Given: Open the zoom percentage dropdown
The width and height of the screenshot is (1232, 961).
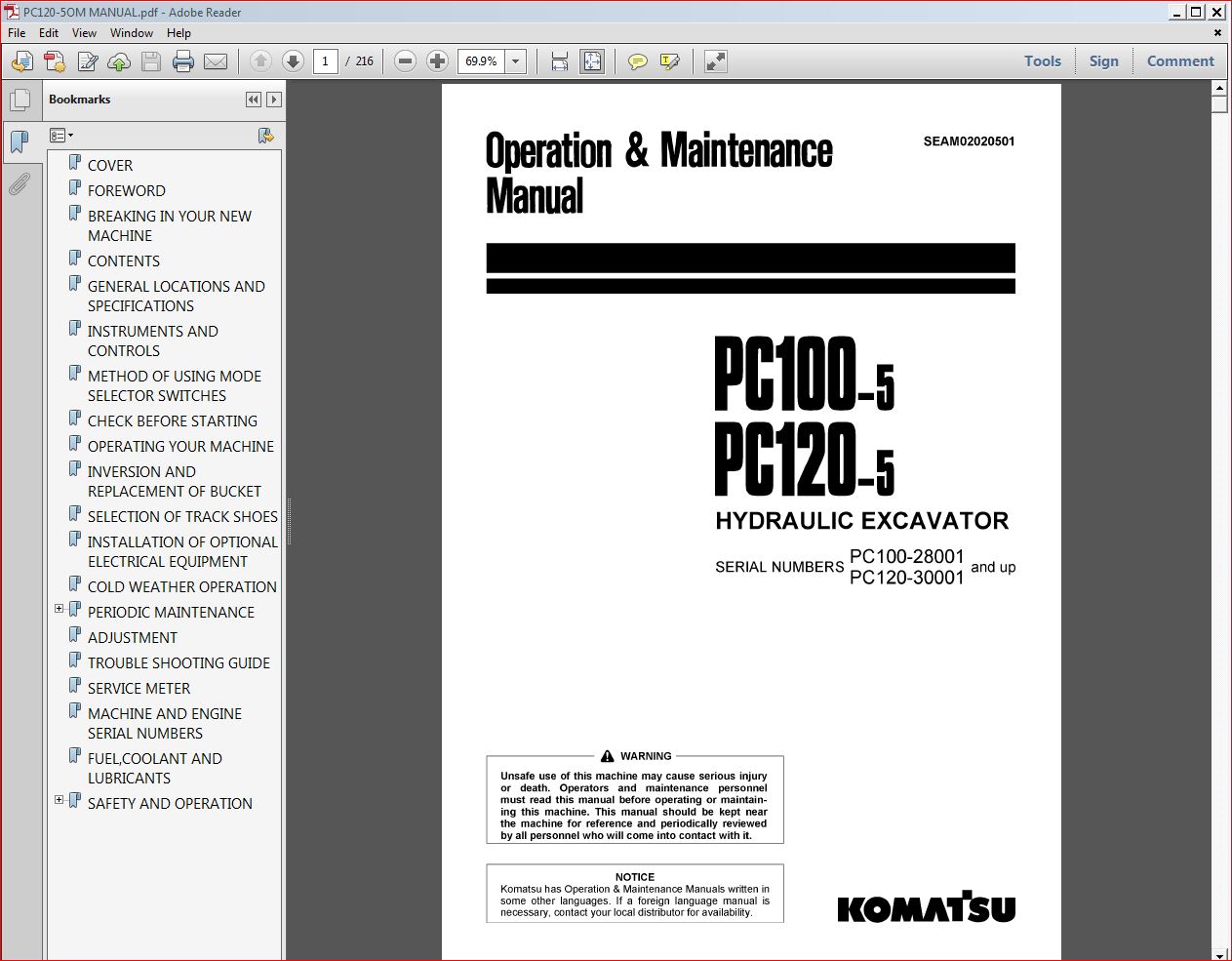Looking at the screenshot, I should pyautogui.click(x=516, y=61).
